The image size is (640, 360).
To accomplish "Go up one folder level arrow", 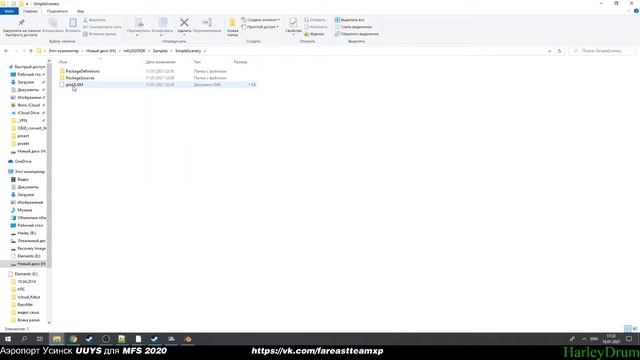I will coord(31,51).
